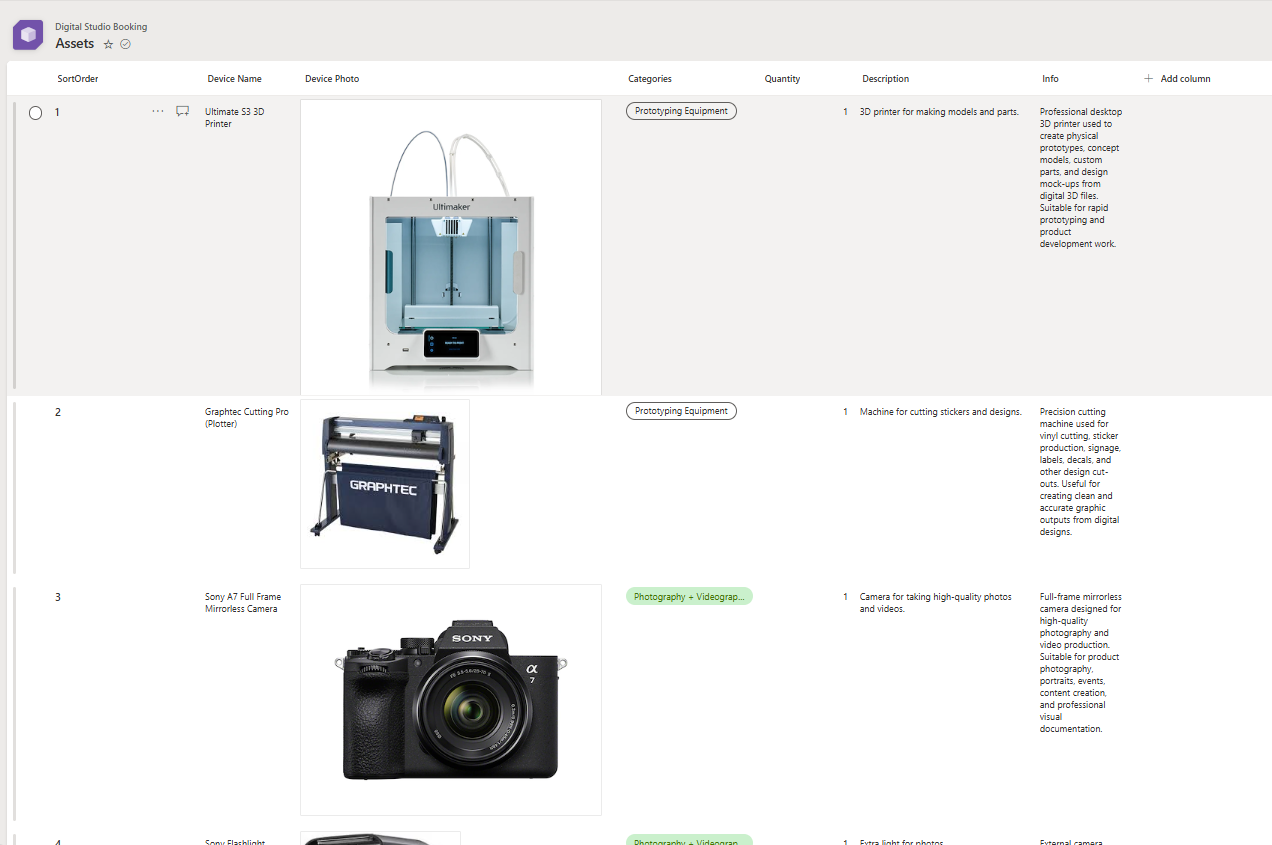Click the Digital Studio Booking site name
Screen dimensions: 1272x845
(101, 27)
